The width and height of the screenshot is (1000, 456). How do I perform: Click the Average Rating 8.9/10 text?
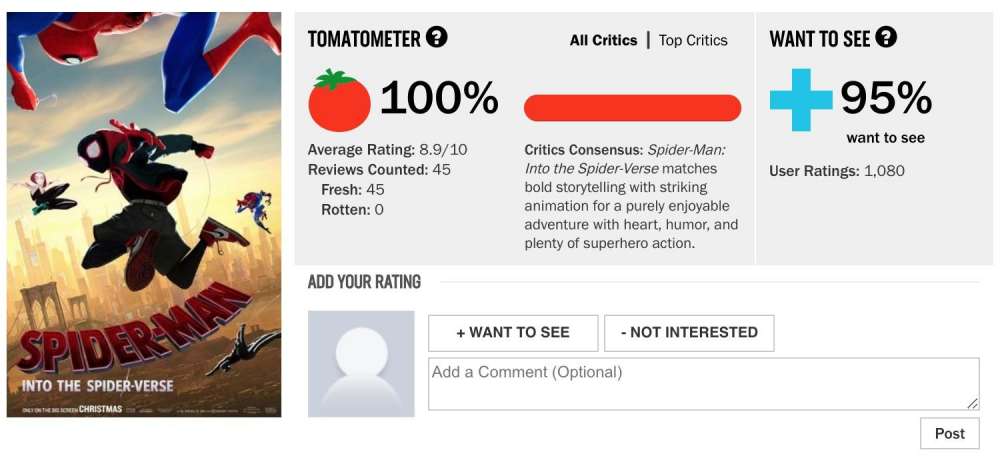point(387,150)
